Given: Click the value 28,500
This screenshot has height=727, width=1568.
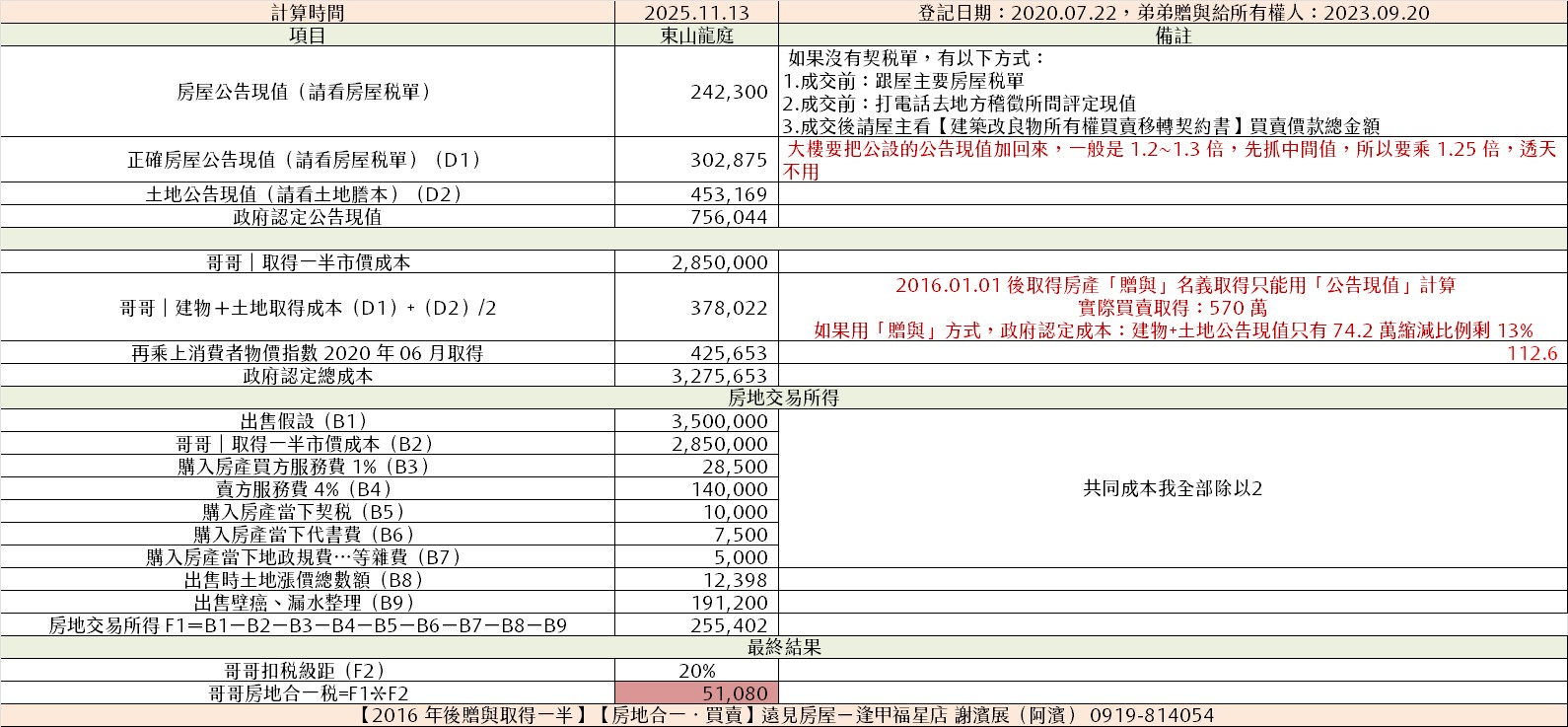Looking at the screenshot, I should coord(736,467).
